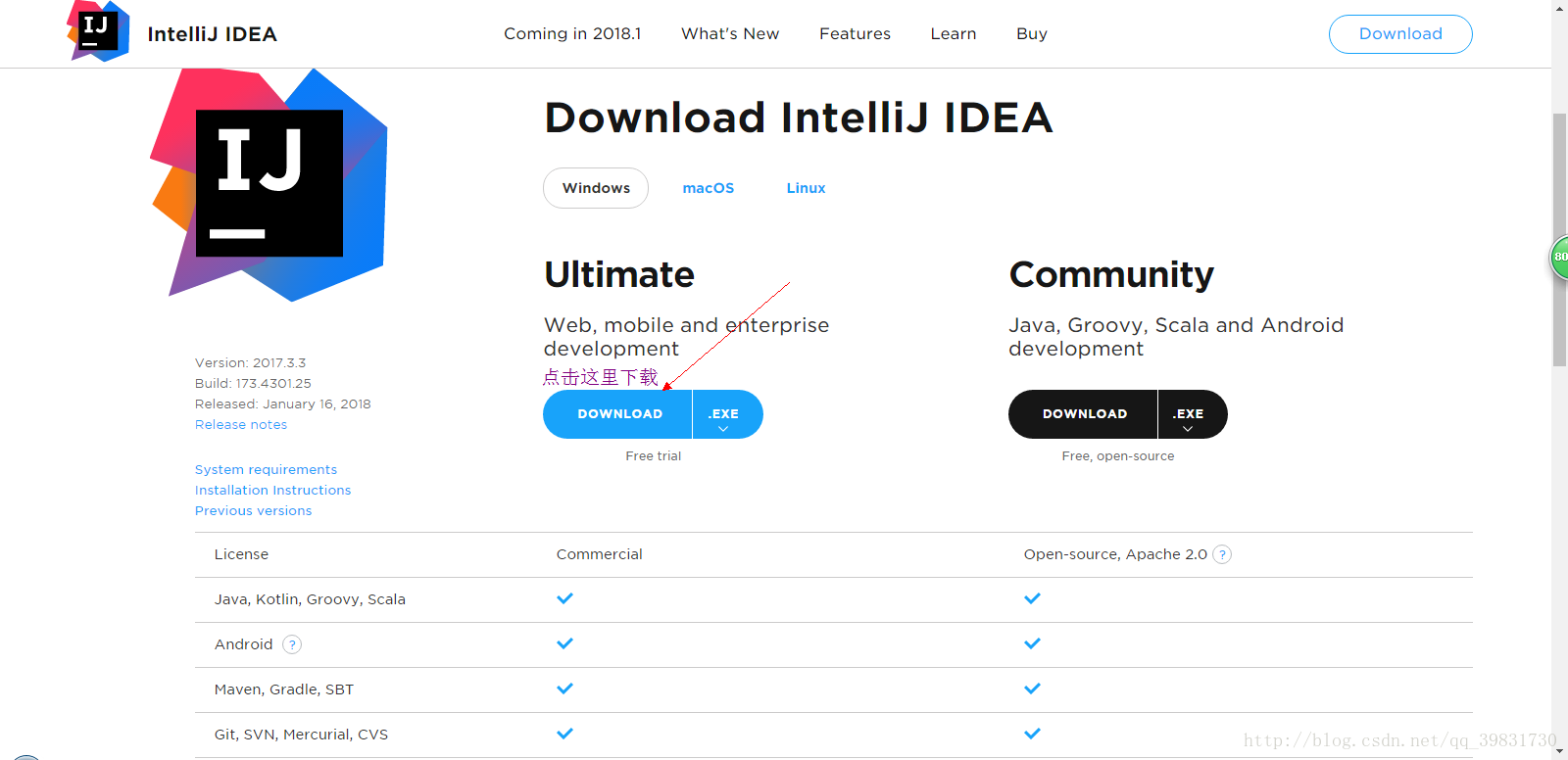Image resolution: width=1568 pixels, height=760 pixels.
Task: Open System requirements link
Action: [266, 470]
